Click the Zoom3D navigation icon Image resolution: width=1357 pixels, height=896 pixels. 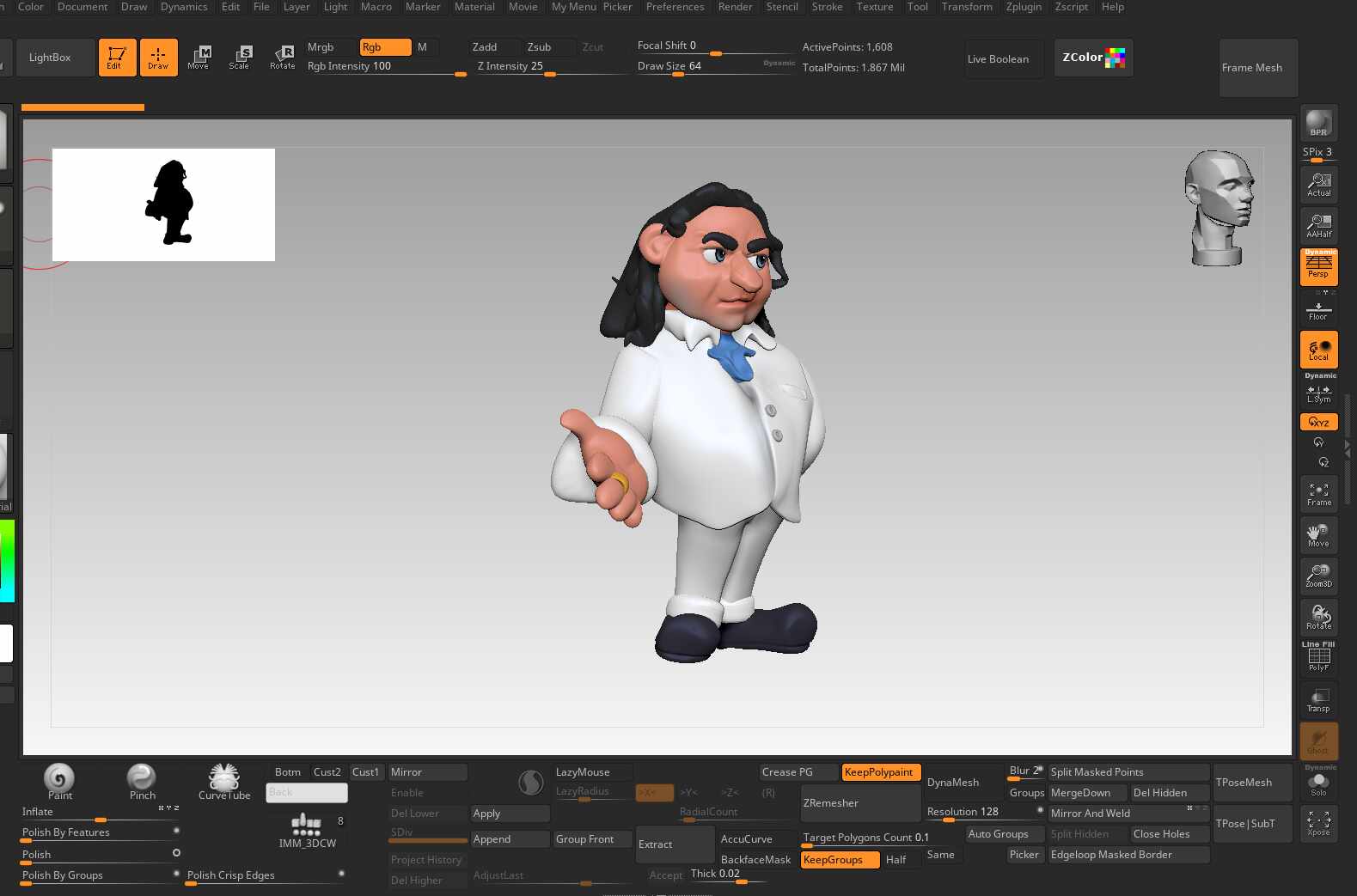[1318, 576]
